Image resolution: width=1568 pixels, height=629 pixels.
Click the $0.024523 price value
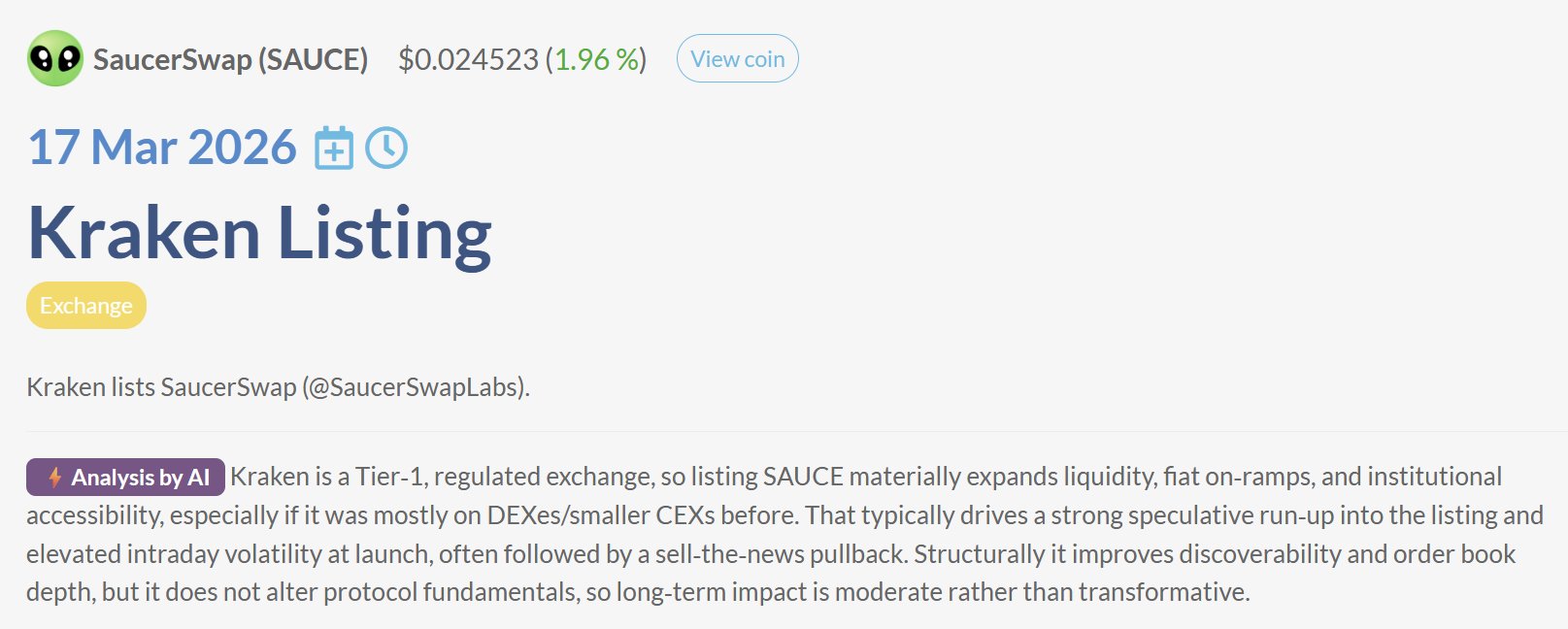[x=468, y=60]
